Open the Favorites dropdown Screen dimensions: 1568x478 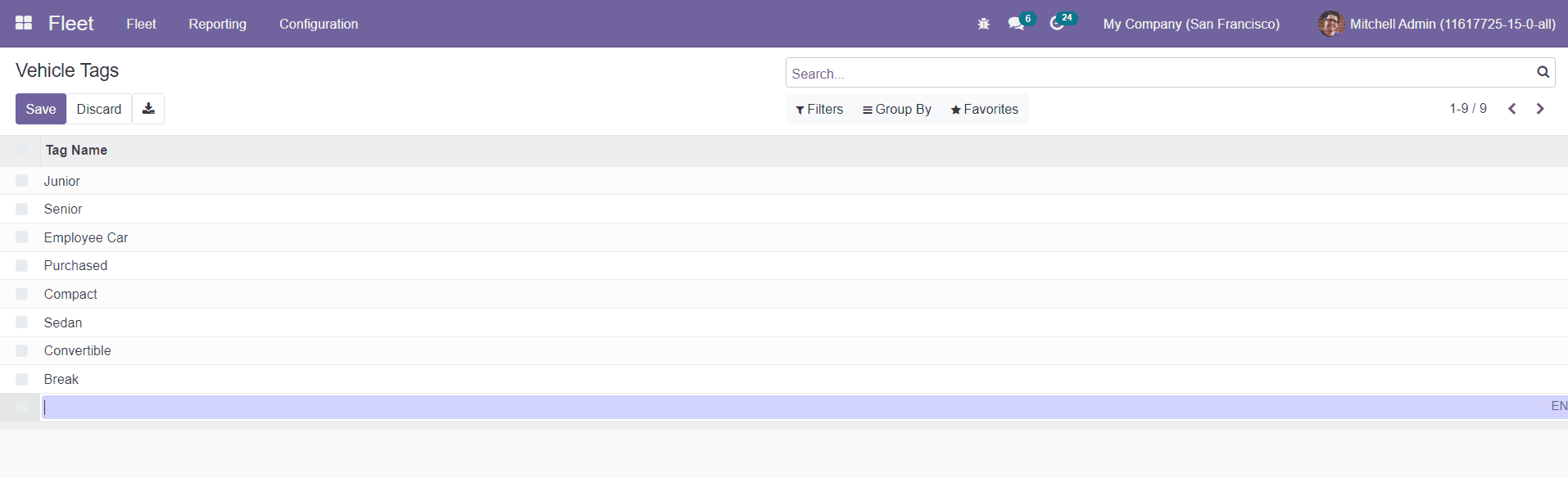click(x=984, y=110)
